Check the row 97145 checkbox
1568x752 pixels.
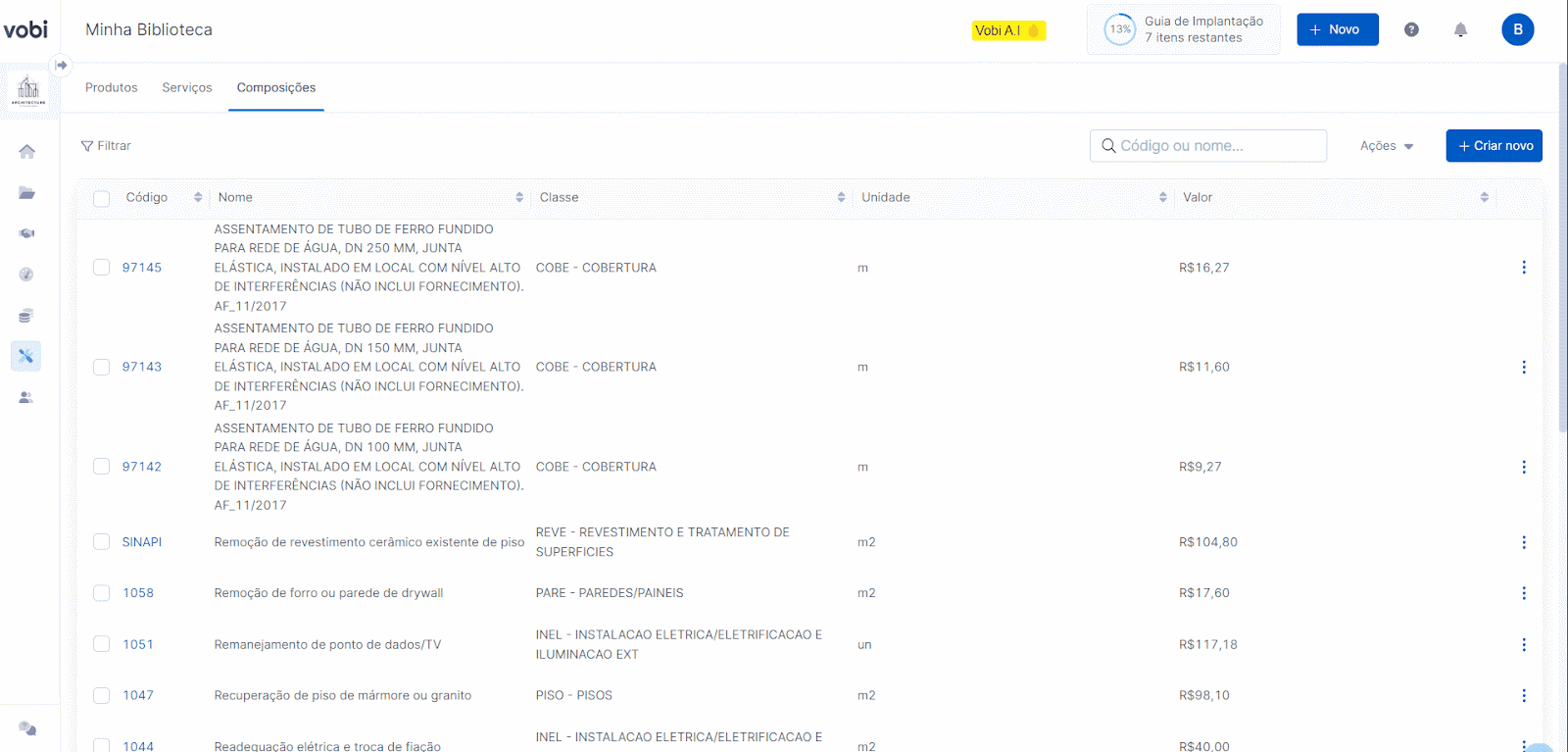coord(101,268)
